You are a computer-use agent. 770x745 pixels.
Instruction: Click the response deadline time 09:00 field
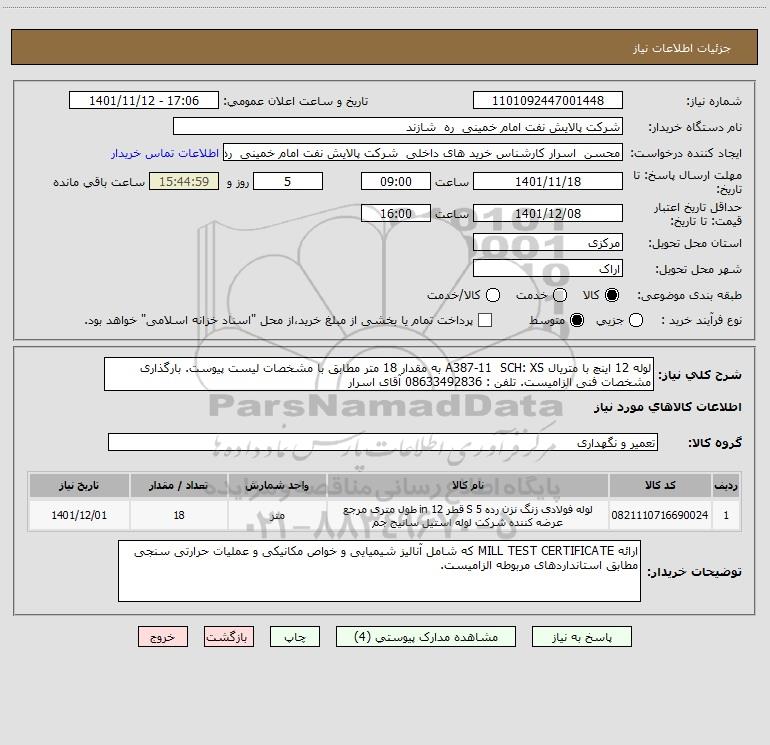click(x=396, y=182)
